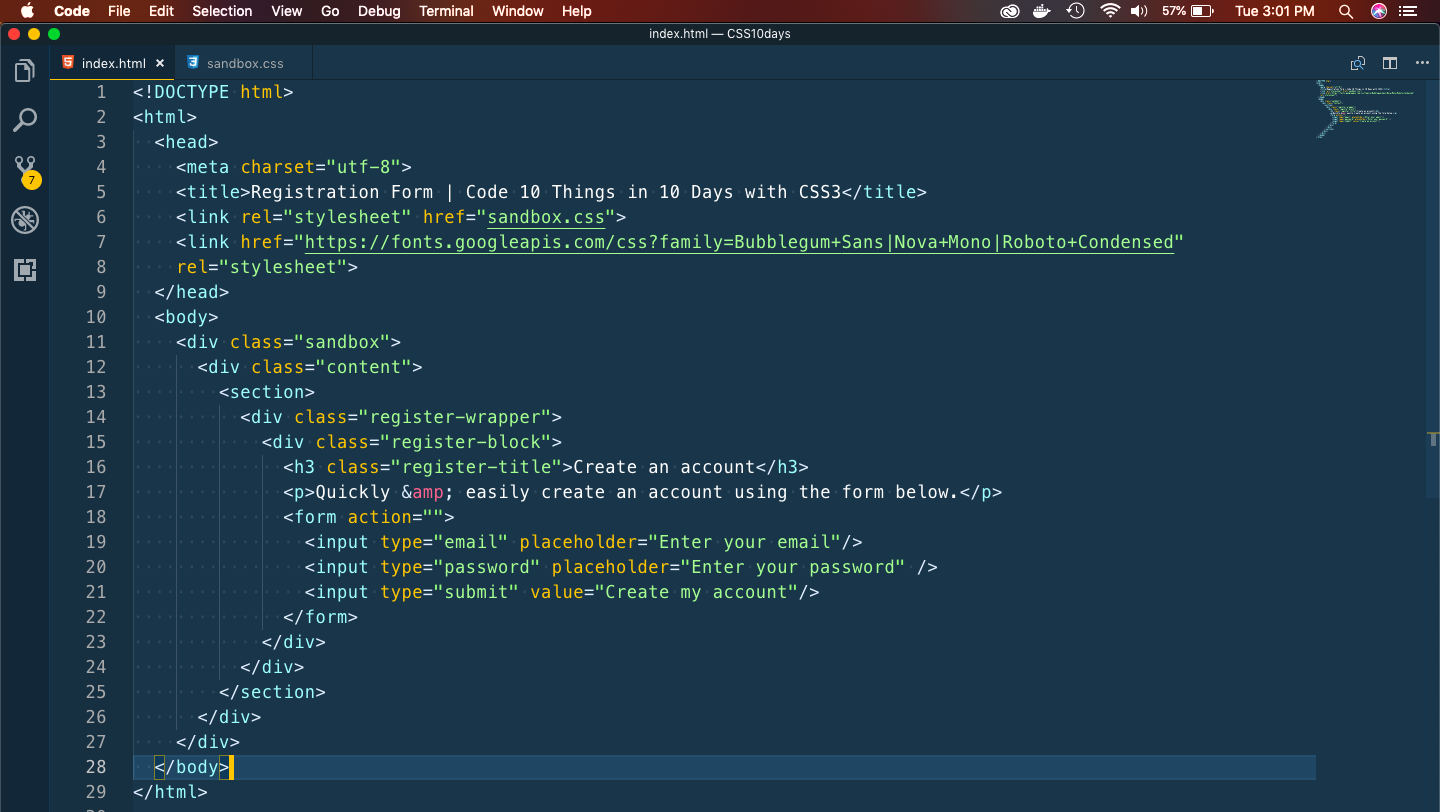Open the Time Machine menu bar icon
The width and height of the screenshot is (1440, 812).
click(x=1076, y=11)
